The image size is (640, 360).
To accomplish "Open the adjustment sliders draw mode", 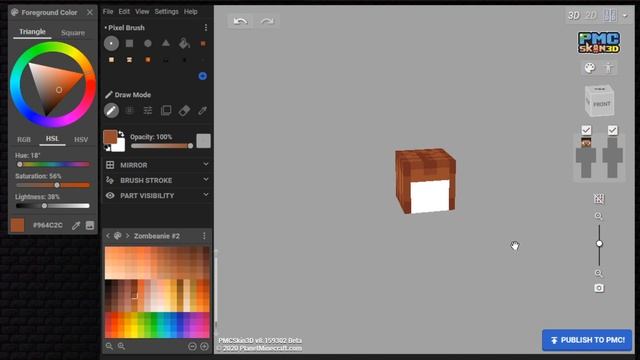I will [x=148, y=111].
